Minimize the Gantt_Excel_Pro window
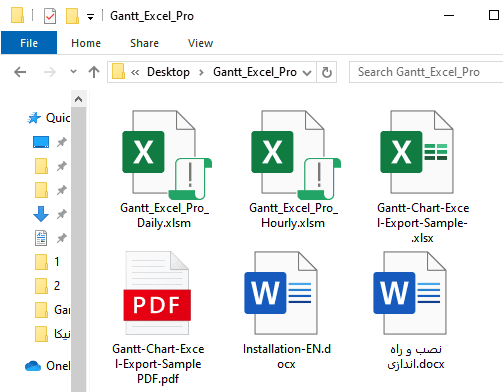 [x=449, y=15]
